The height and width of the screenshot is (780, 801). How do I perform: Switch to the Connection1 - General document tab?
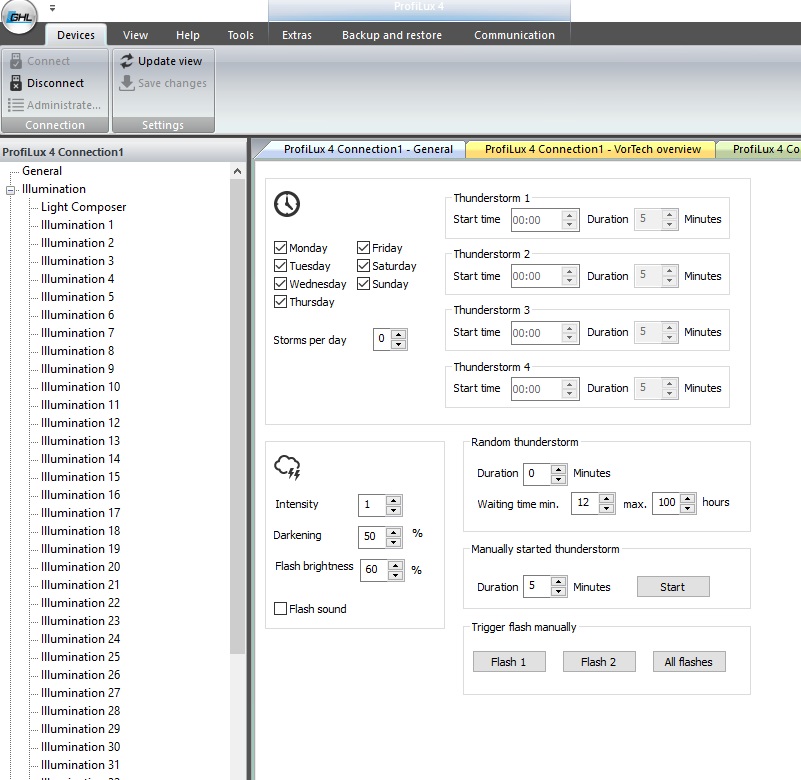(x=368, y=149)
